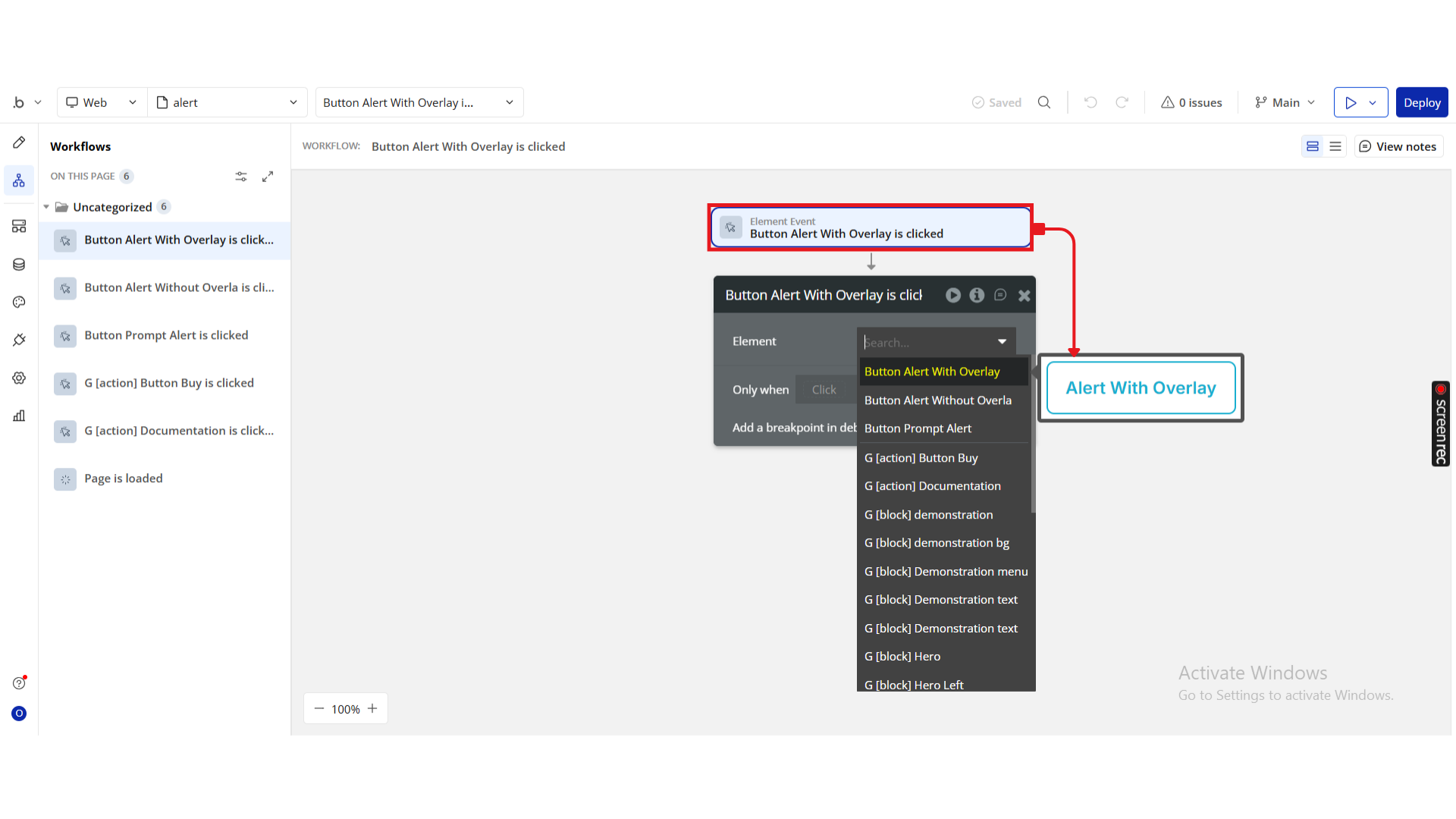
Task: Open the Styles palette icon
Action: coord(19,302)
